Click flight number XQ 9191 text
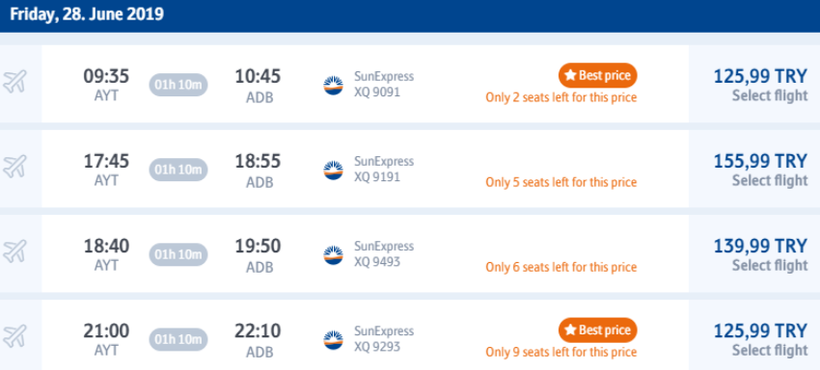The width and height of the screenshot is (820, 370). 377,177
